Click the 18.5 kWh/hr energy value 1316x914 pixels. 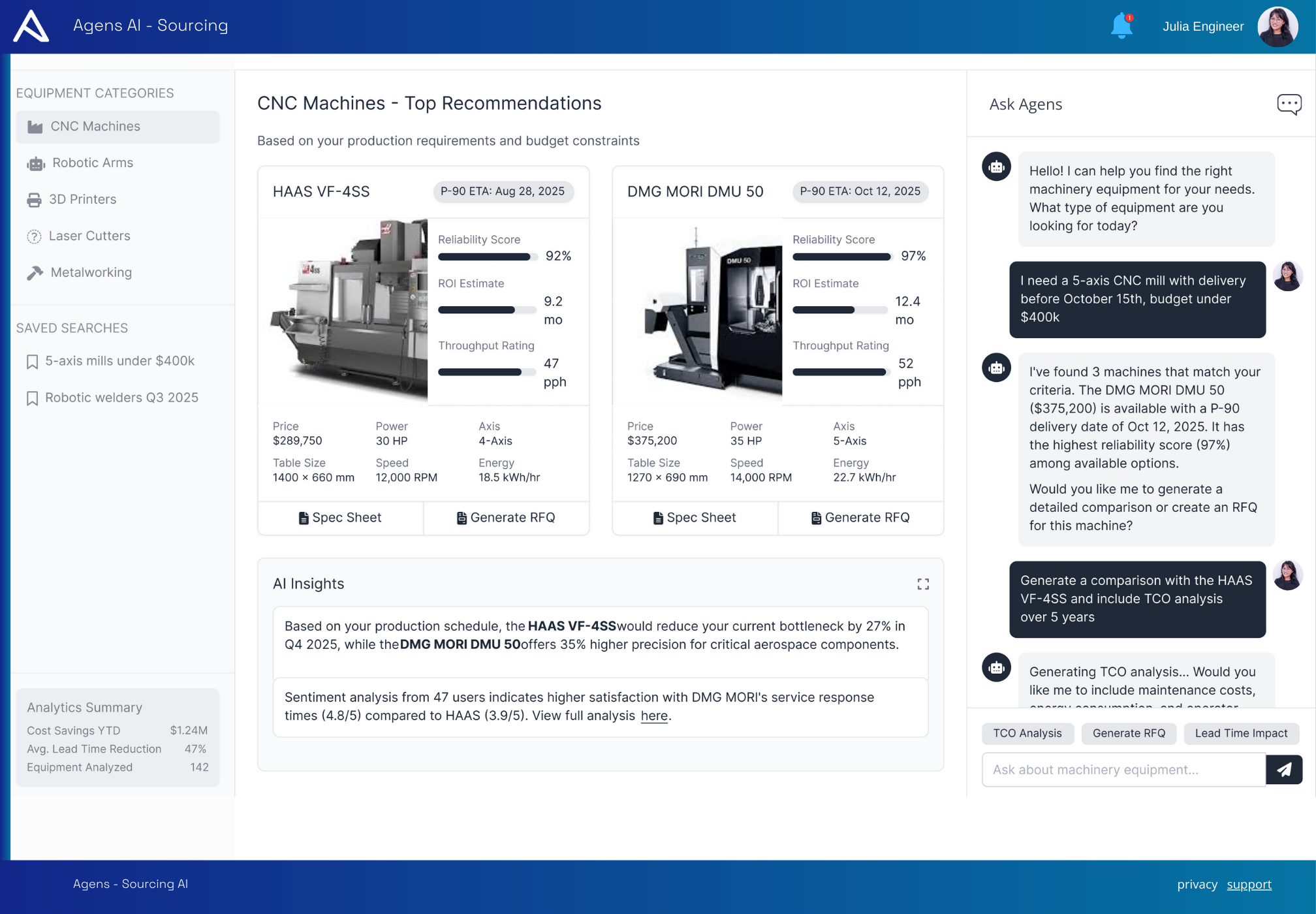(509, 478)
